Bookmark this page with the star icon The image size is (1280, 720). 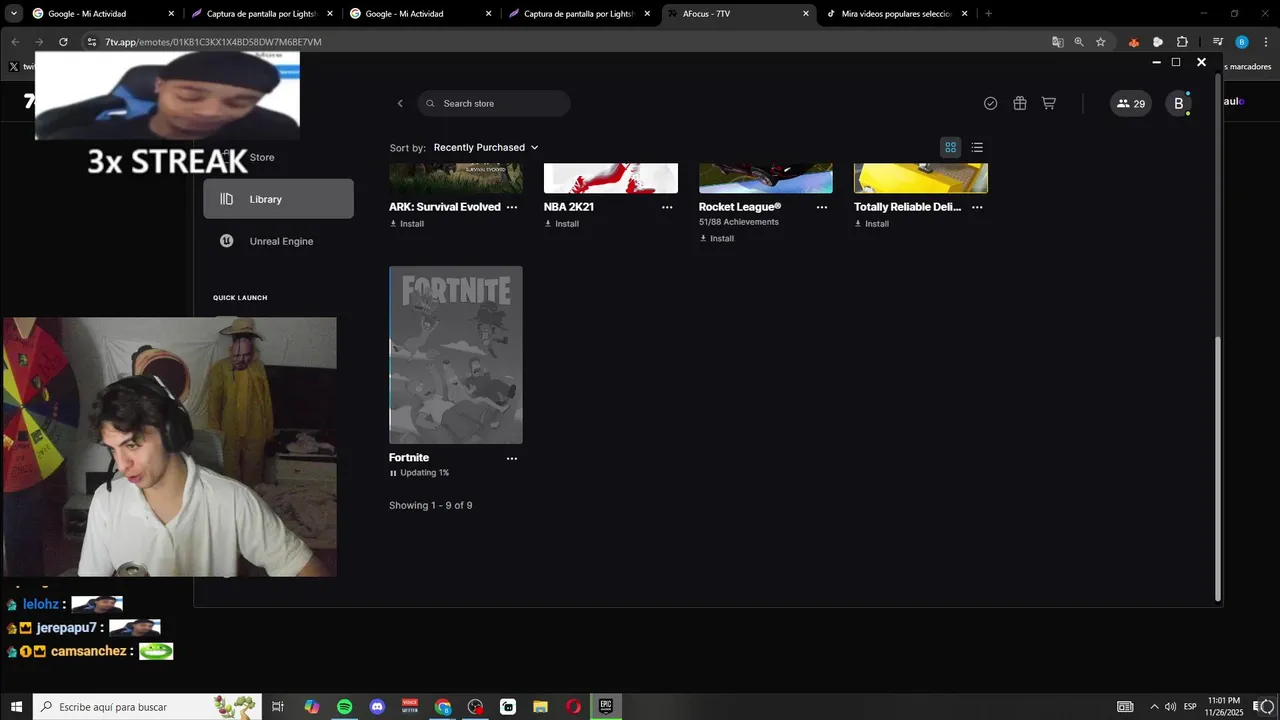(x=1101, y=42)
